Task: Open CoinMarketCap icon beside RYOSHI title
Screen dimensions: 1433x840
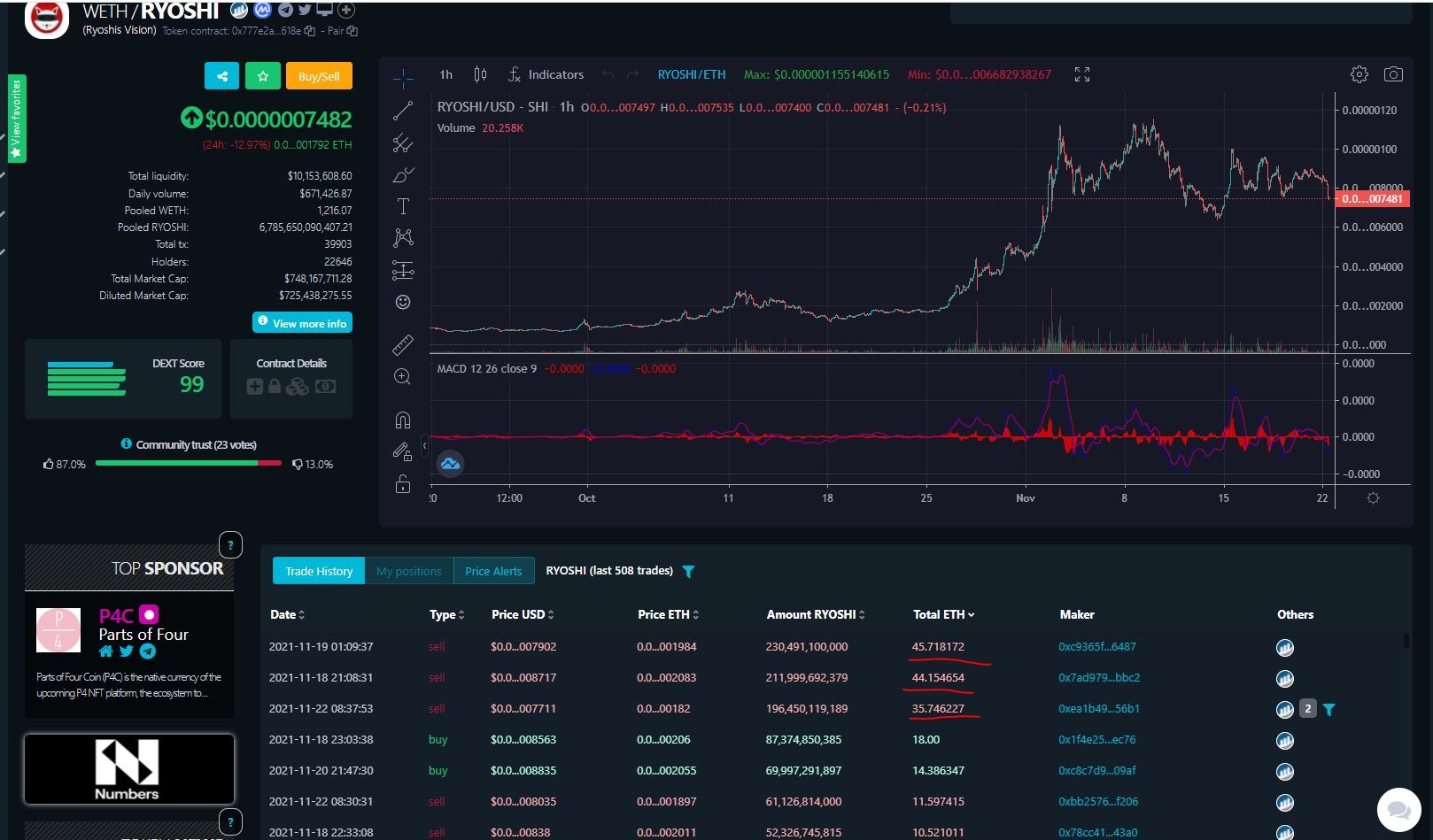Action: pyautogui.click(x=262, y=10)
